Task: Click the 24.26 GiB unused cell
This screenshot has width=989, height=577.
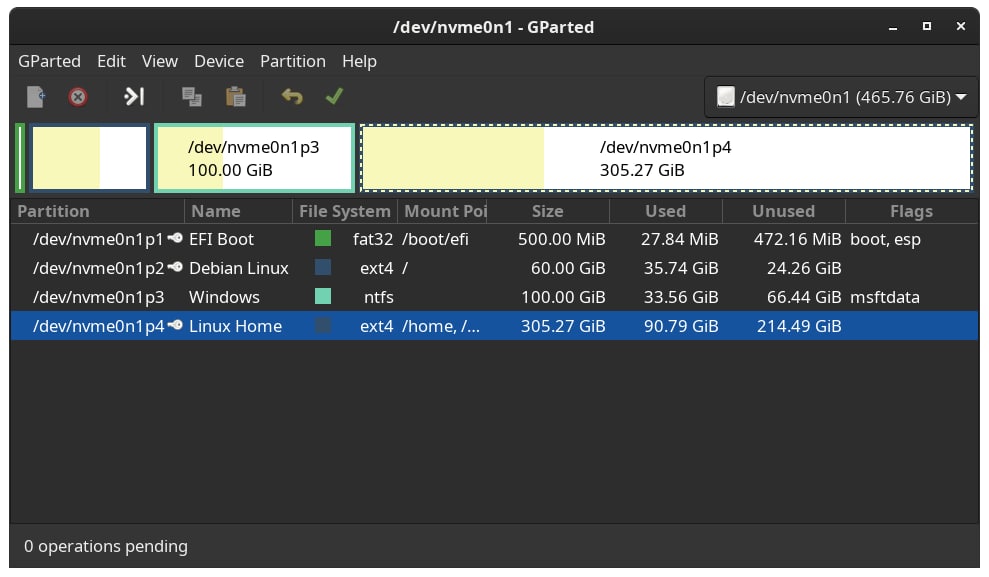Action: pyautogui.click(x=804, y=268)
